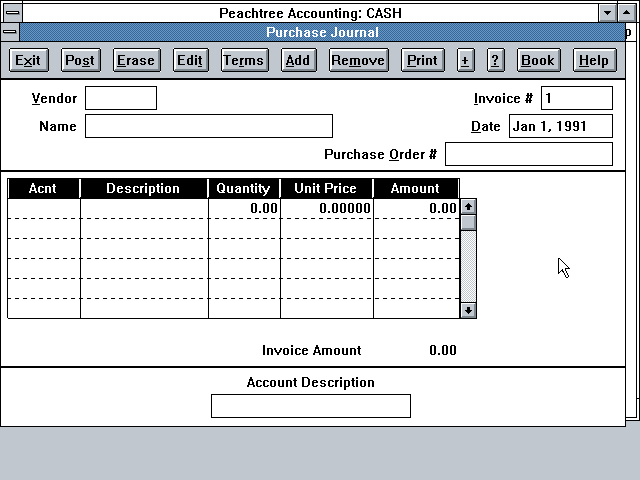Open the Terms dialog
640x480 pixels.
tap(244, 60)
